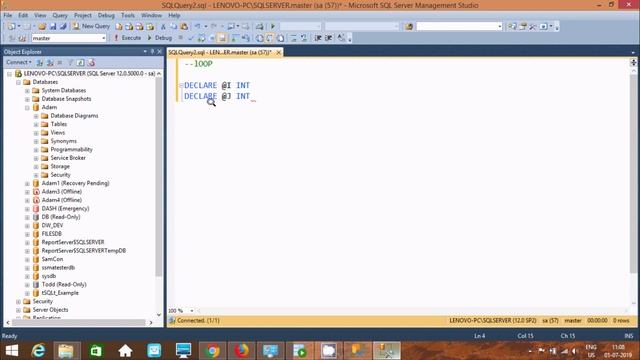Click the find combo box in toolbar
The height and width of the screenshot is (360, 640).
pyautogui.click(x=459, y=27)
